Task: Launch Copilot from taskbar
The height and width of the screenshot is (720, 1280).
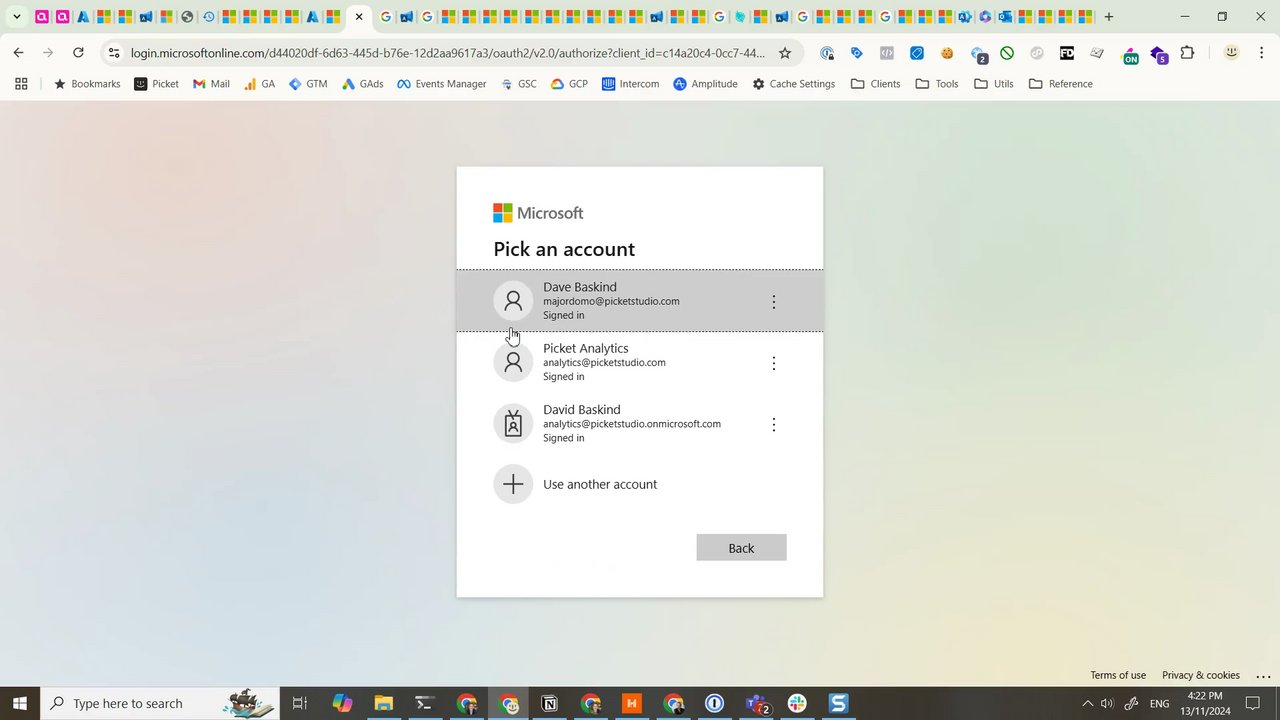Action: click(x=343, y=703)
